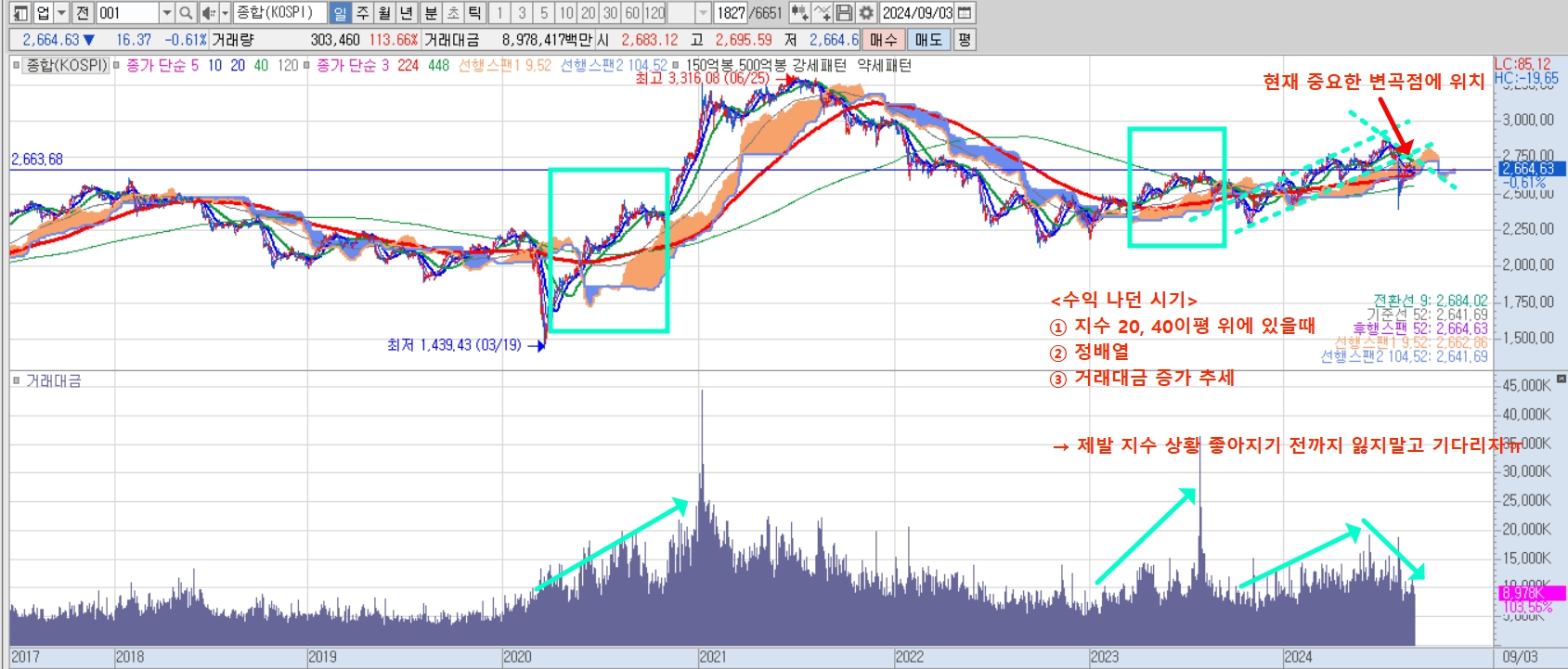Click moving average 40 legend value
Image resolution: width=1568 pixels, height=669 pixels.
pos(261,65)
